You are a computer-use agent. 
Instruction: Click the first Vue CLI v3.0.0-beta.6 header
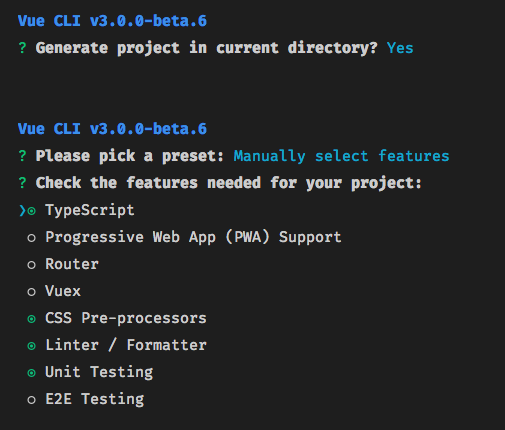pyautogui.click(x=112, y=21)
